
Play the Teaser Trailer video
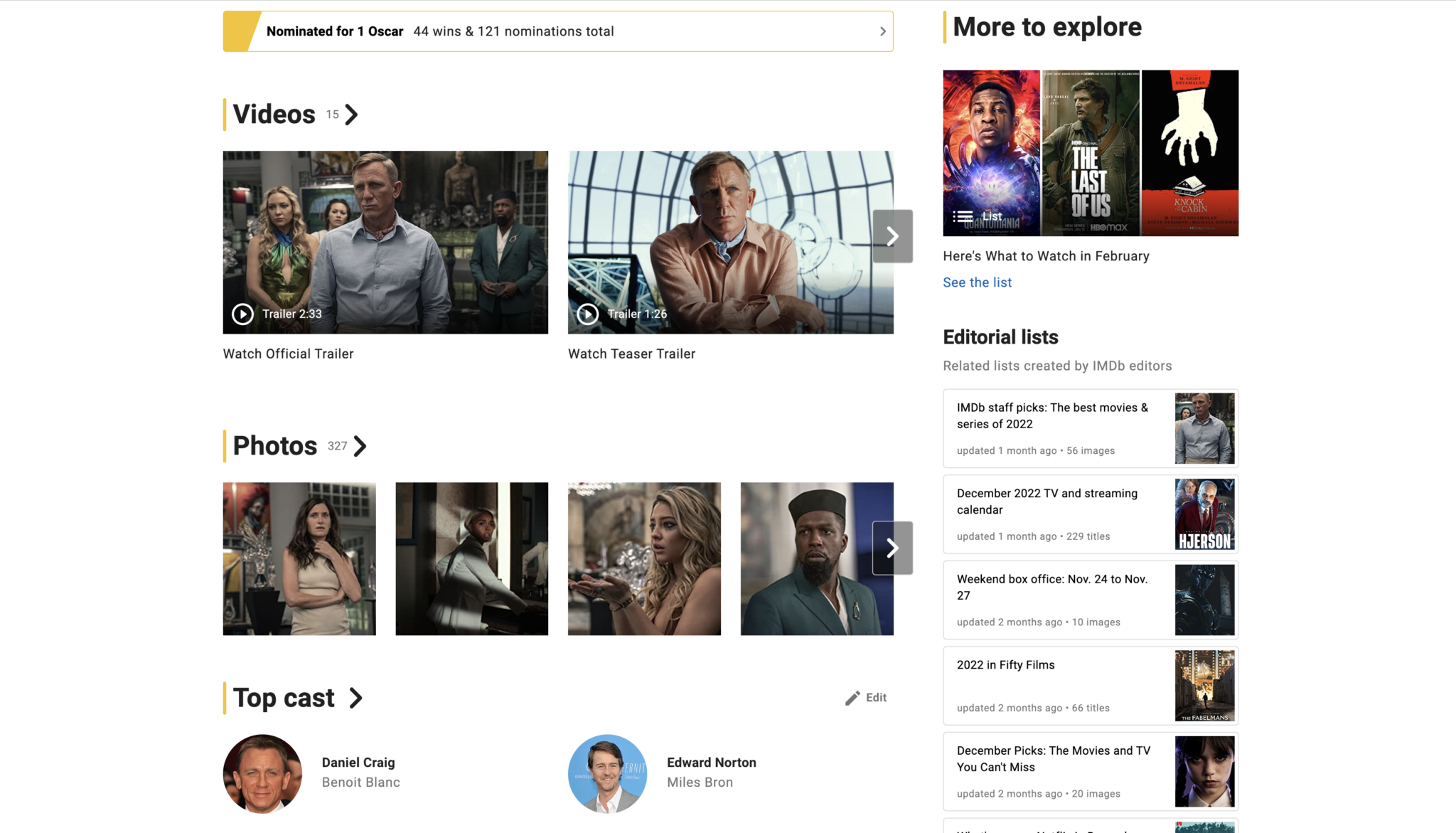(587, 313)
